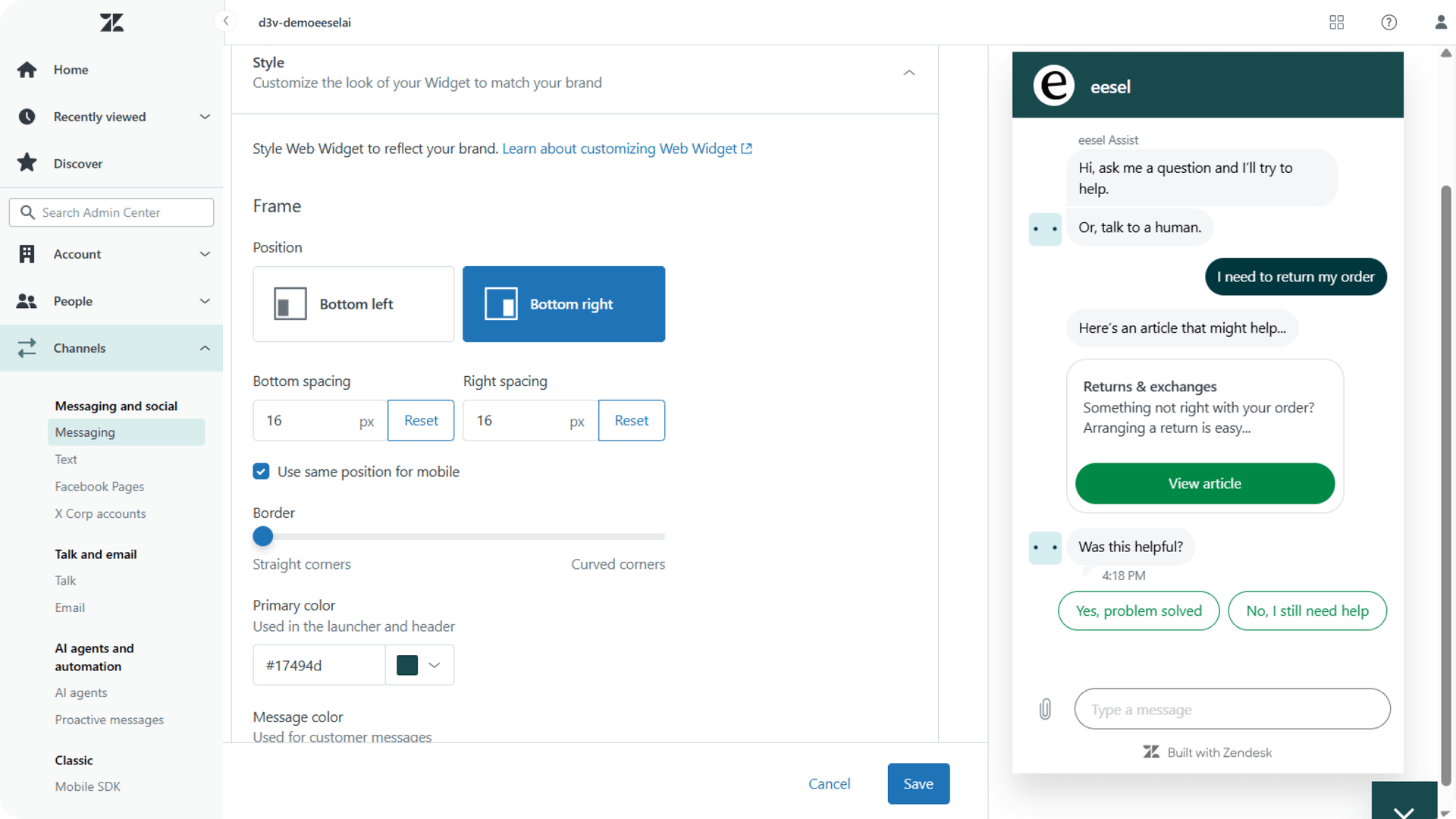Click the 'Returns & exchanges' article title
1456x819 pixels.
[1150, 386]
